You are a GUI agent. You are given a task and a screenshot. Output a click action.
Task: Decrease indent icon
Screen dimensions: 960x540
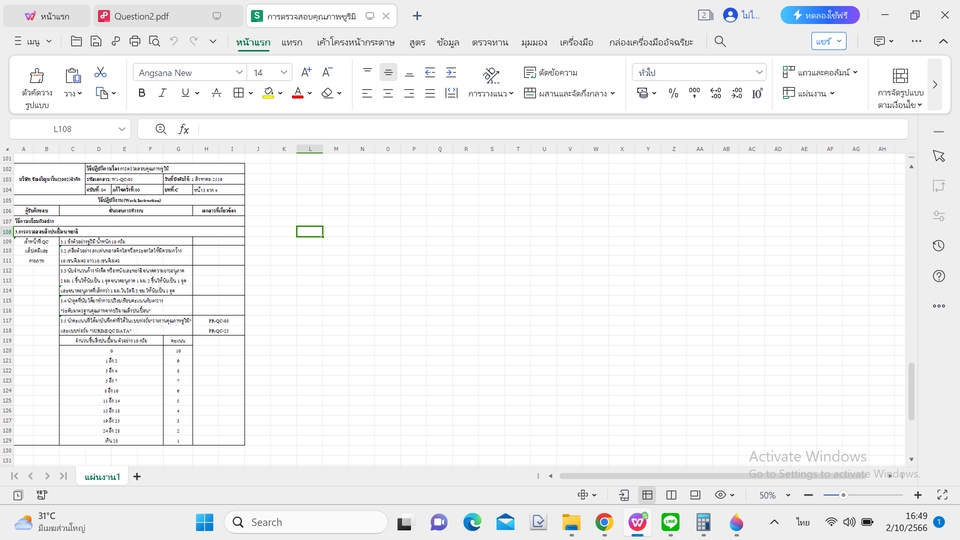coord(430,72)
